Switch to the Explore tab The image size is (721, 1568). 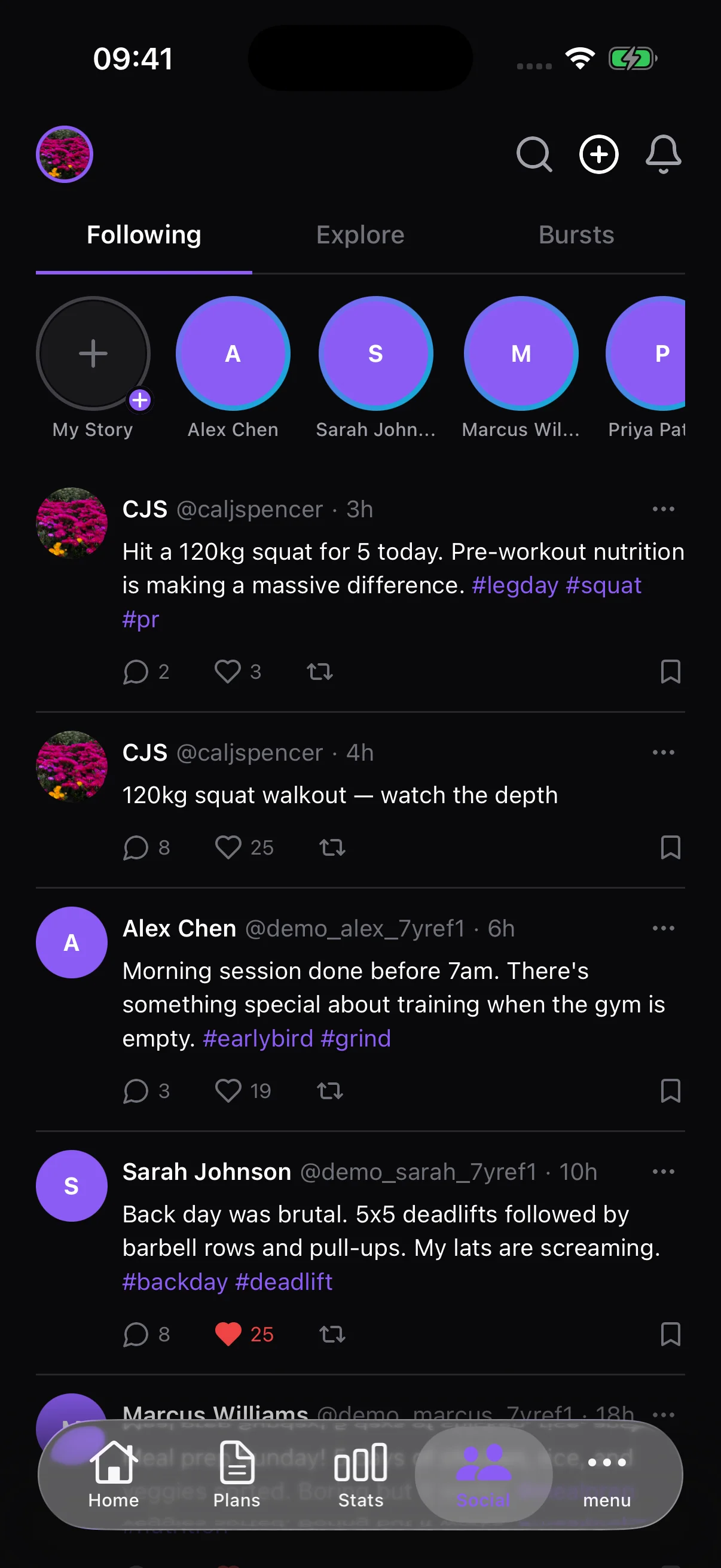click(359, 235)
